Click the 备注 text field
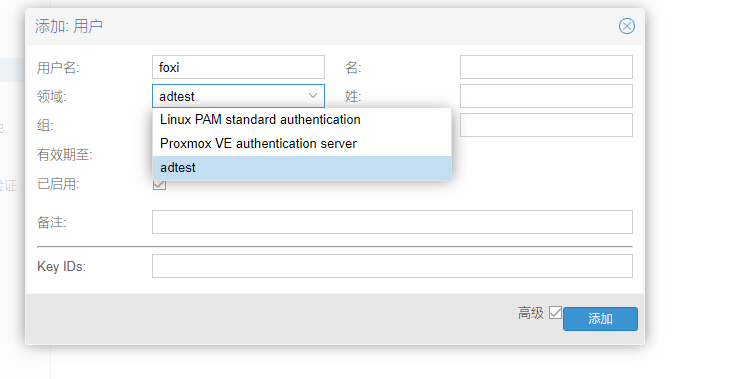 pos(392,222)
